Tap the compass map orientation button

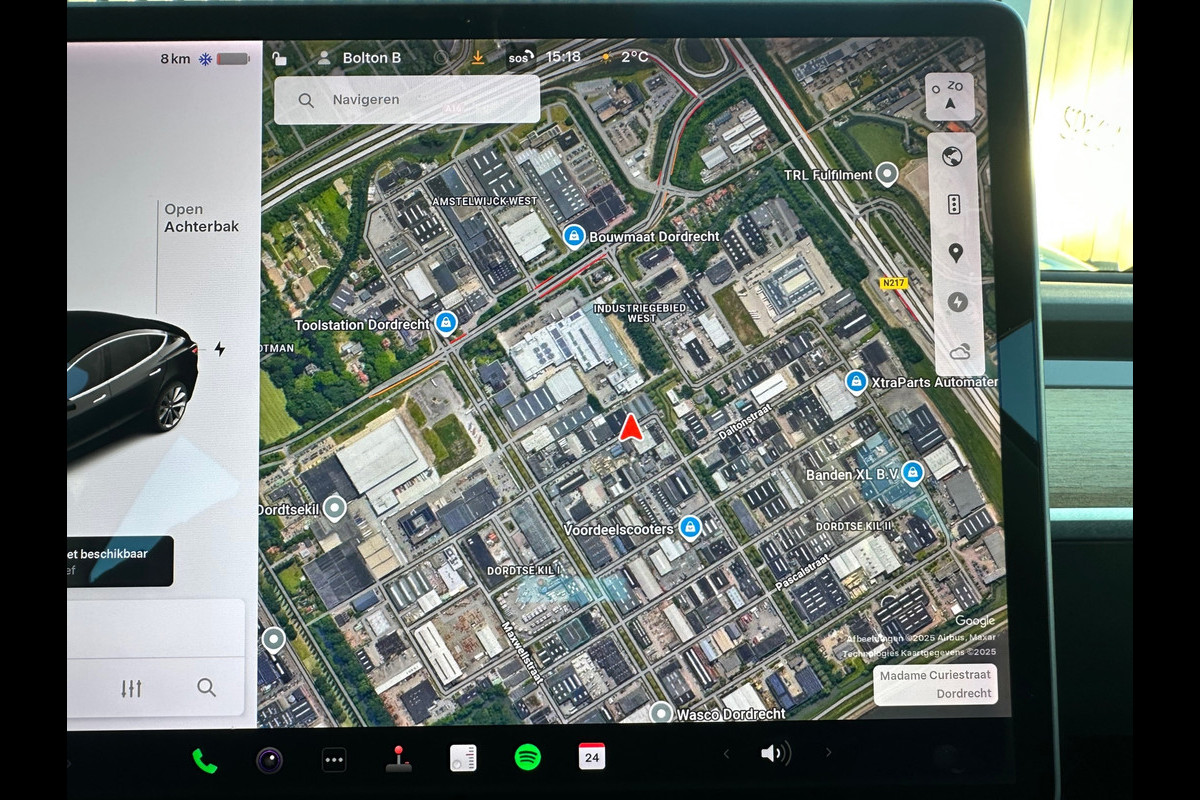click(949, 96)
